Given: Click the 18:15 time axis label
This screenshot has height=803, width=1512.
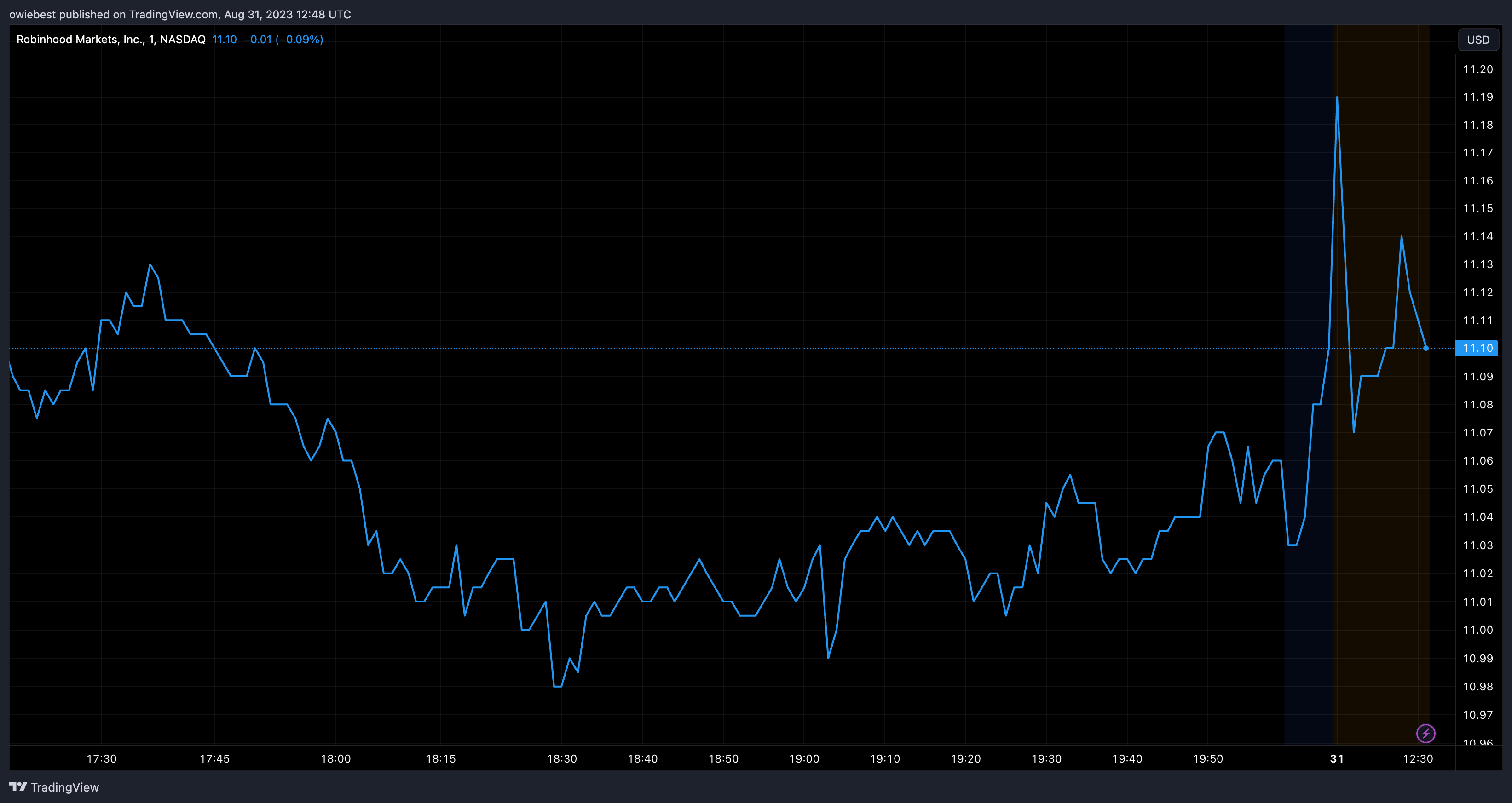Looking at the screenshot, I should pos(441,758).
